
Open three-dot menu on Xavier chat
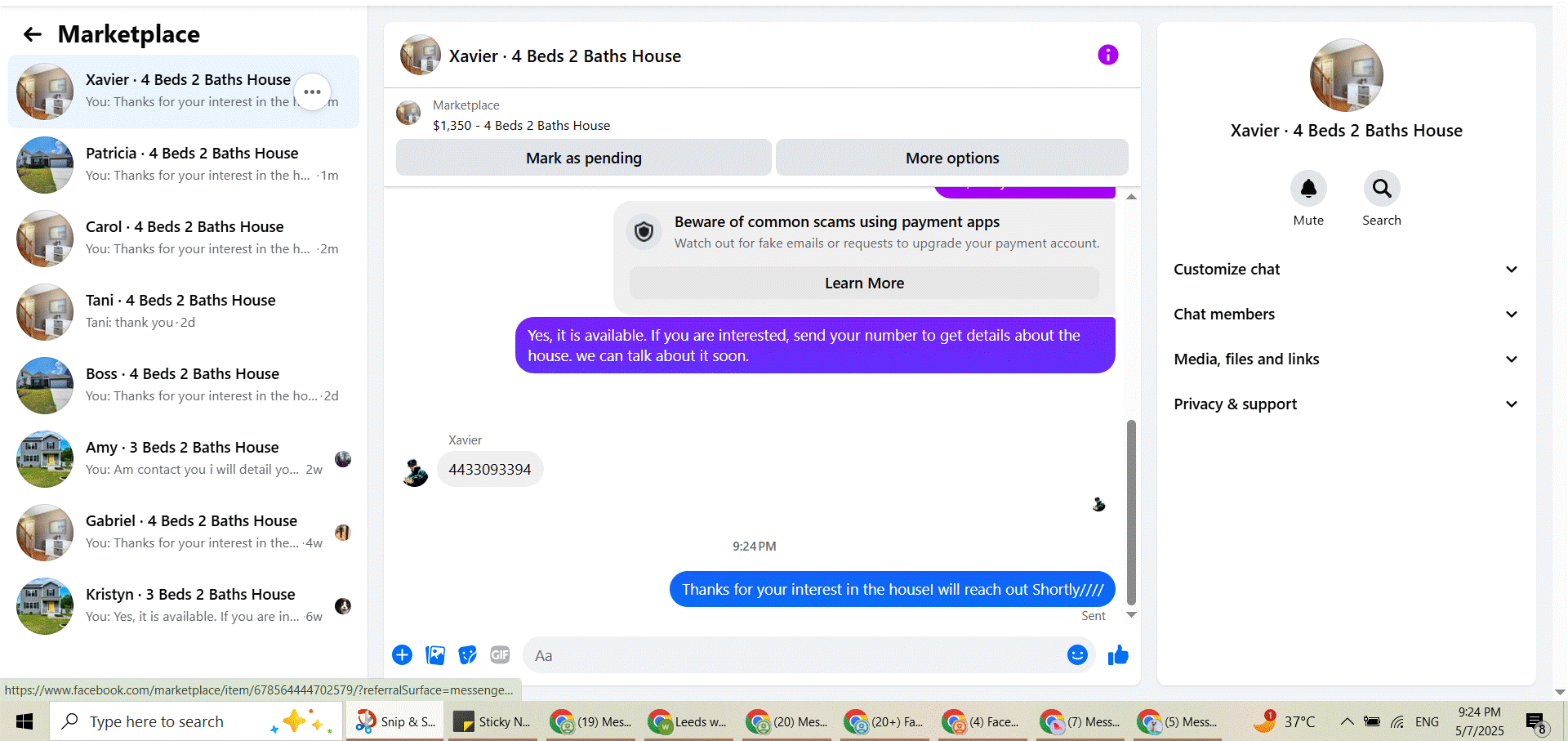click(312, 92)
